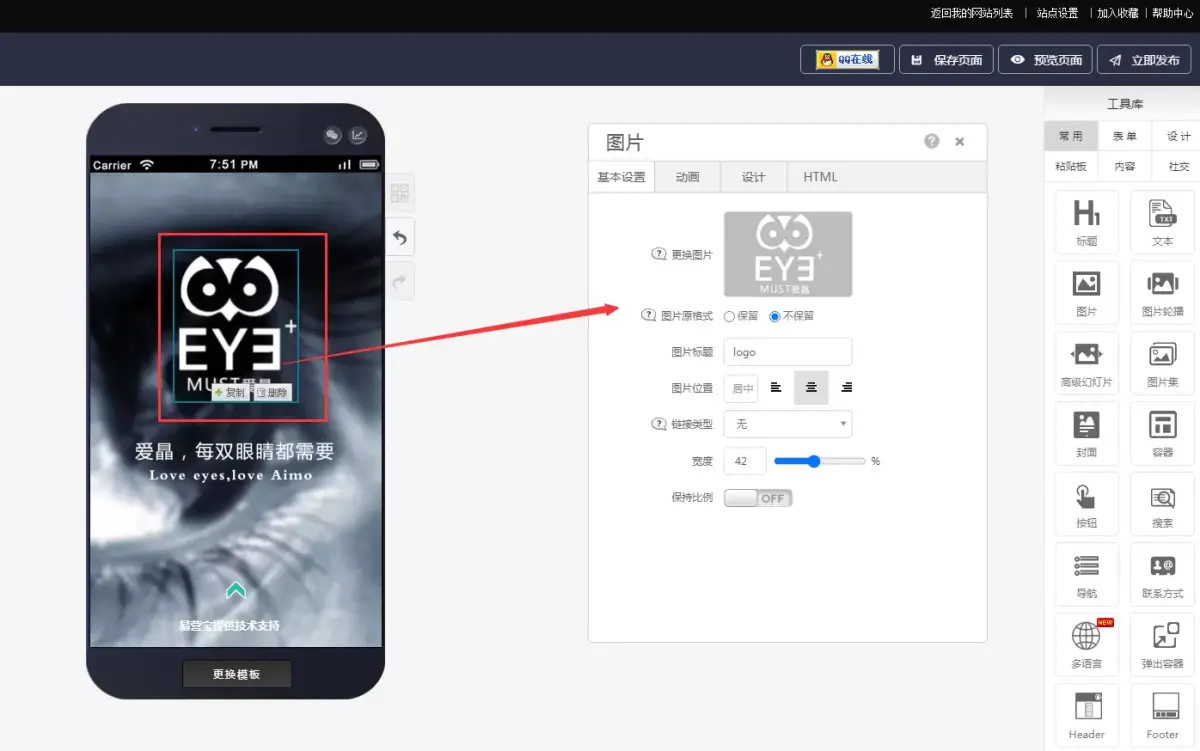Click the 立即发布 button
Viewport: 1200px width, 751px height.
click(1144, 60)
